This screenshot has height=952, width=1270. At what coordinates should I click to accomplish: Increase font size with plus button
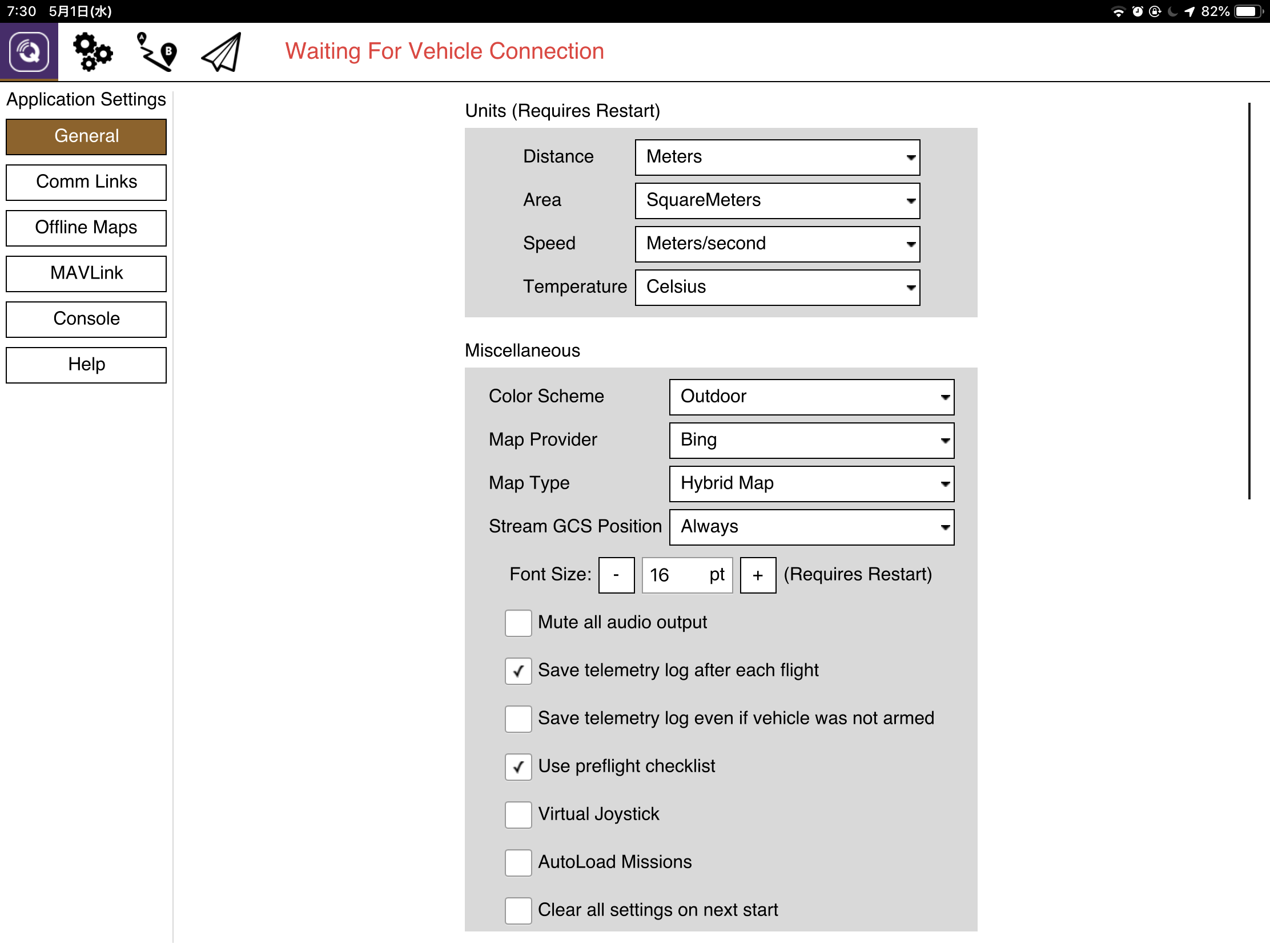coord(758,575)
